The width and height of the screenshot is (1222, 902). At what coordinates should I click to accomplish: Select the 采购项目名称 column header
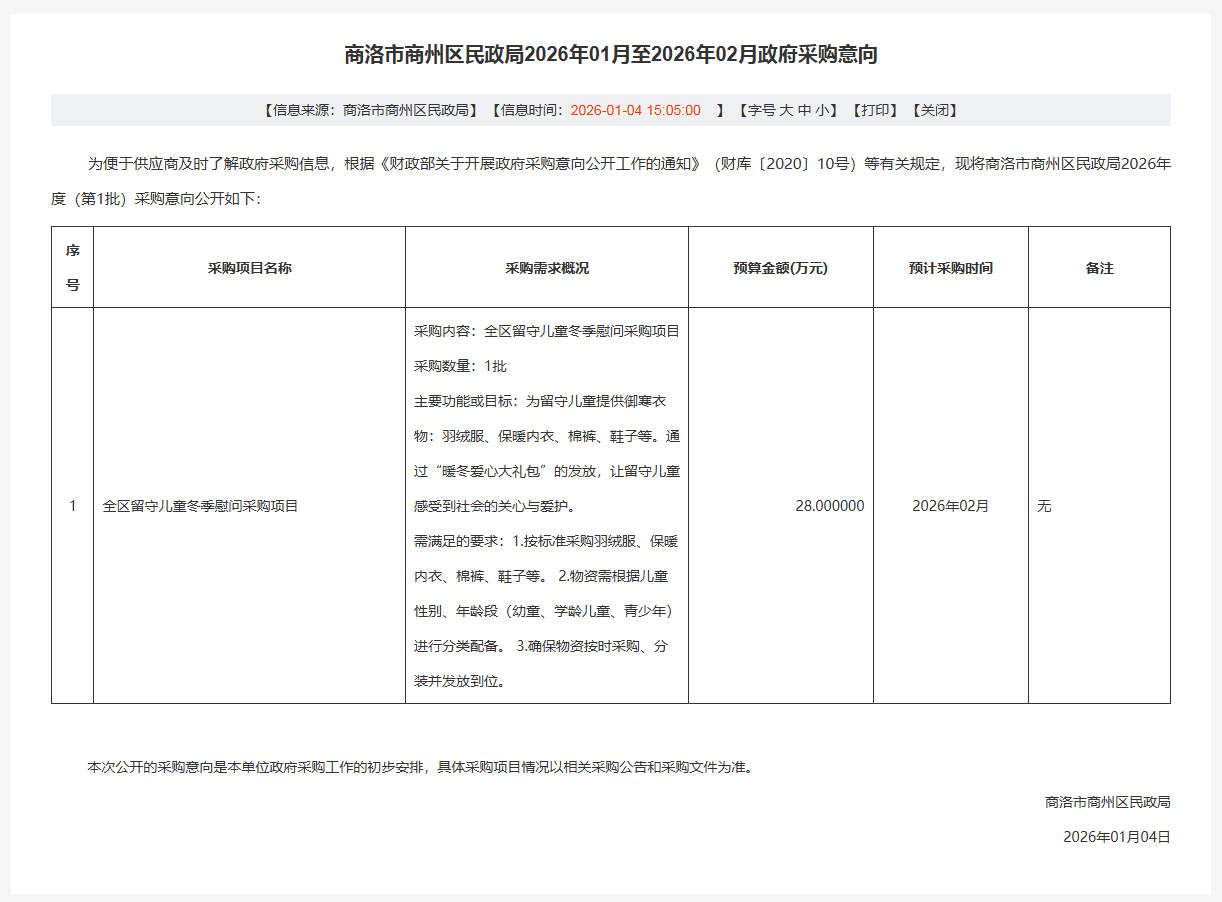coord(249,268)
